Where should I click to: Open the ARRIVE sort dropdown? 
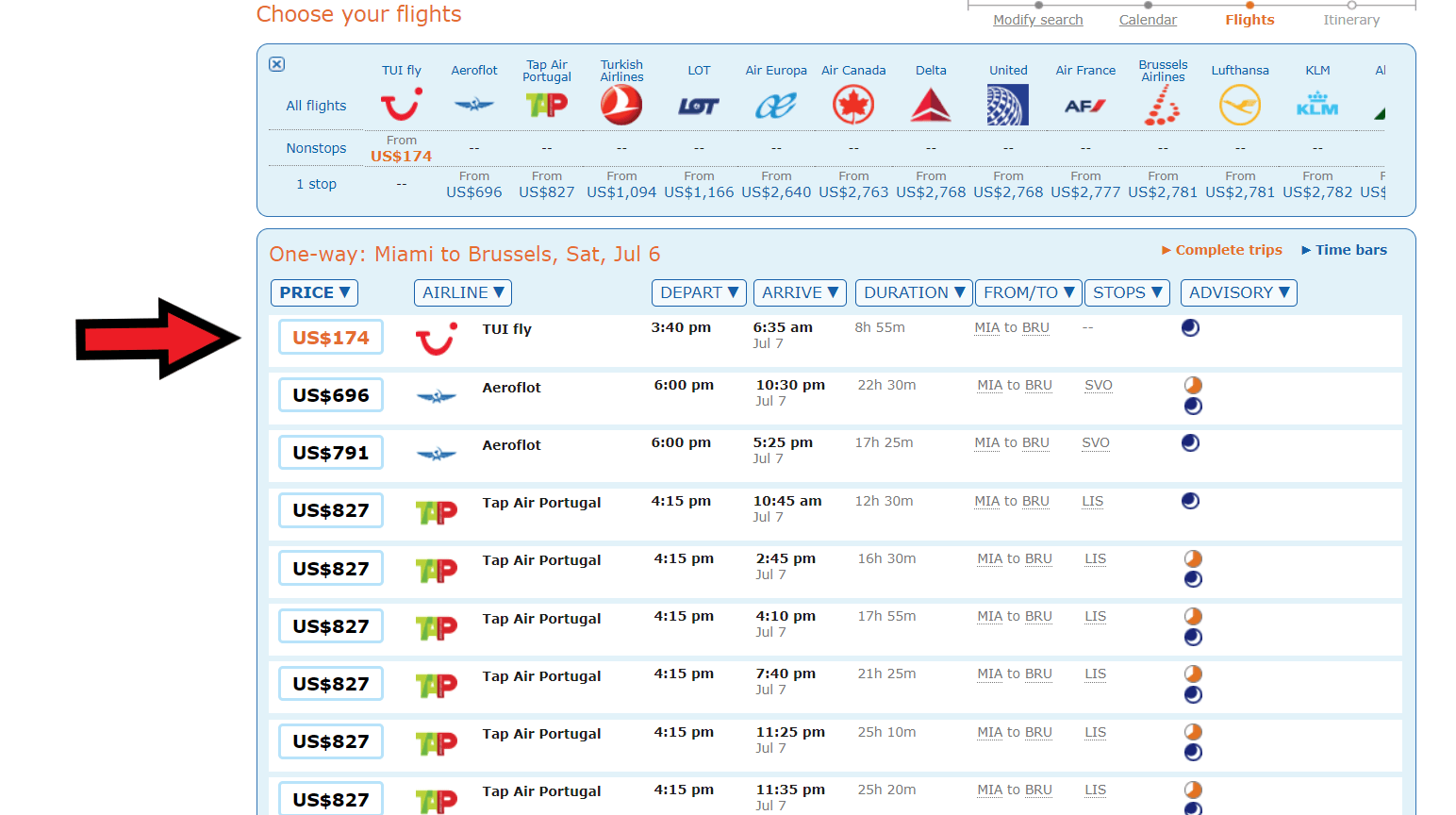[x=800, y=292]
